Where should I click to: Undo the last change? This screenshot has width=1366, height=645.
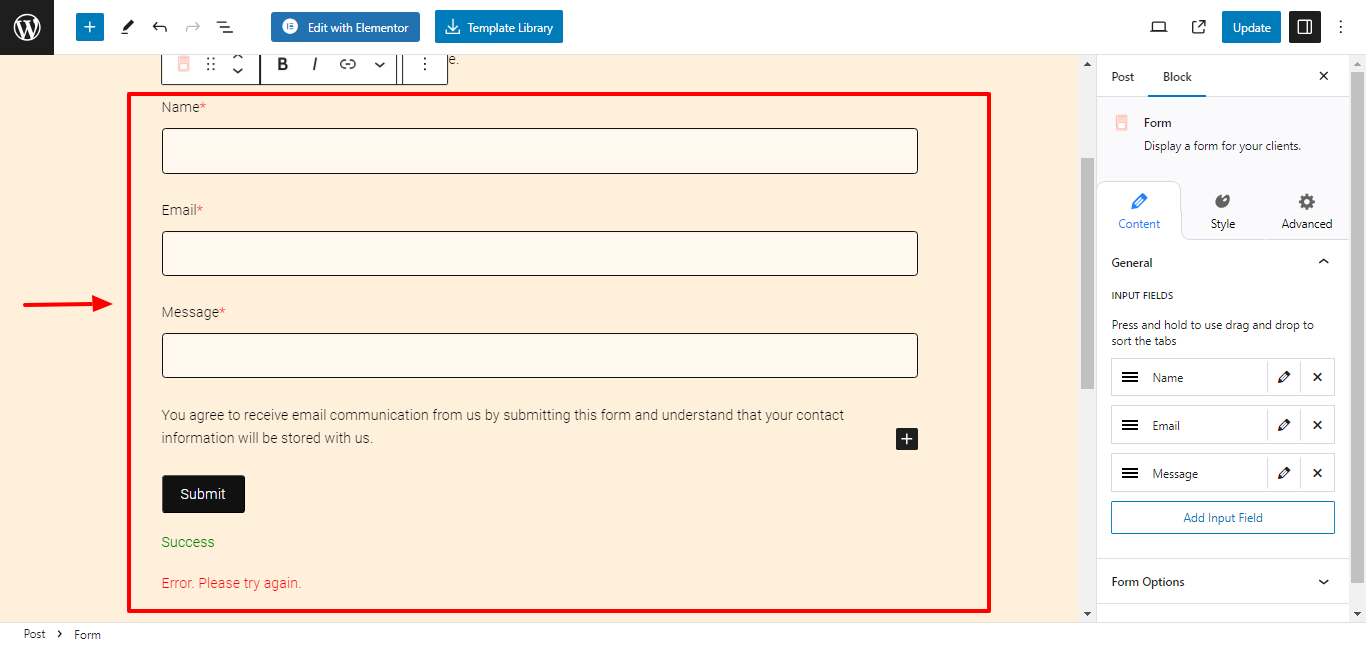[x=160, y=27]
